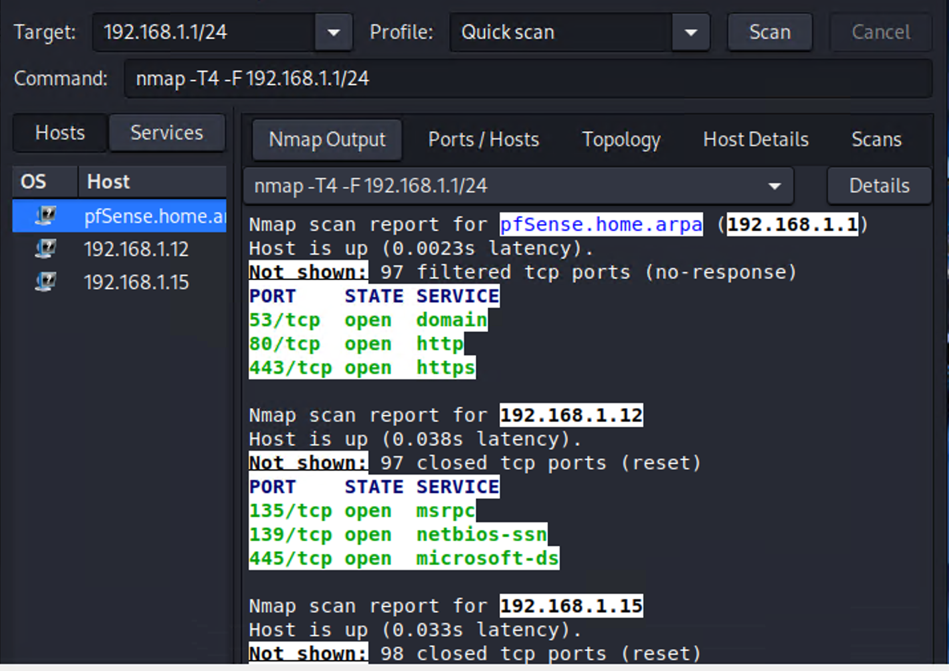
Task: Click the 98 closed tcp ports line
Action: tap(475, 653)
